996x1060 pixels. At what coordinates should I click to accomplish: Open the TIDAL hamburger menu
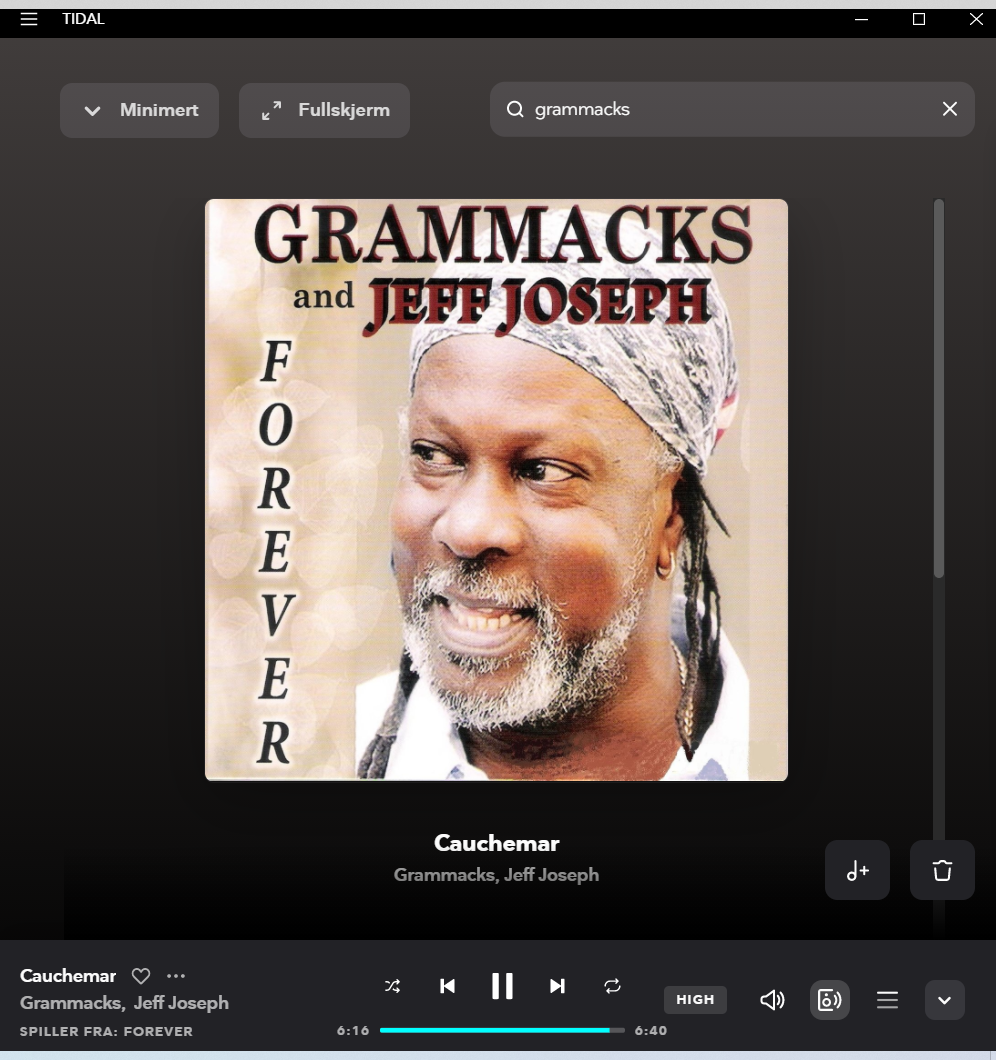[29, 19]
